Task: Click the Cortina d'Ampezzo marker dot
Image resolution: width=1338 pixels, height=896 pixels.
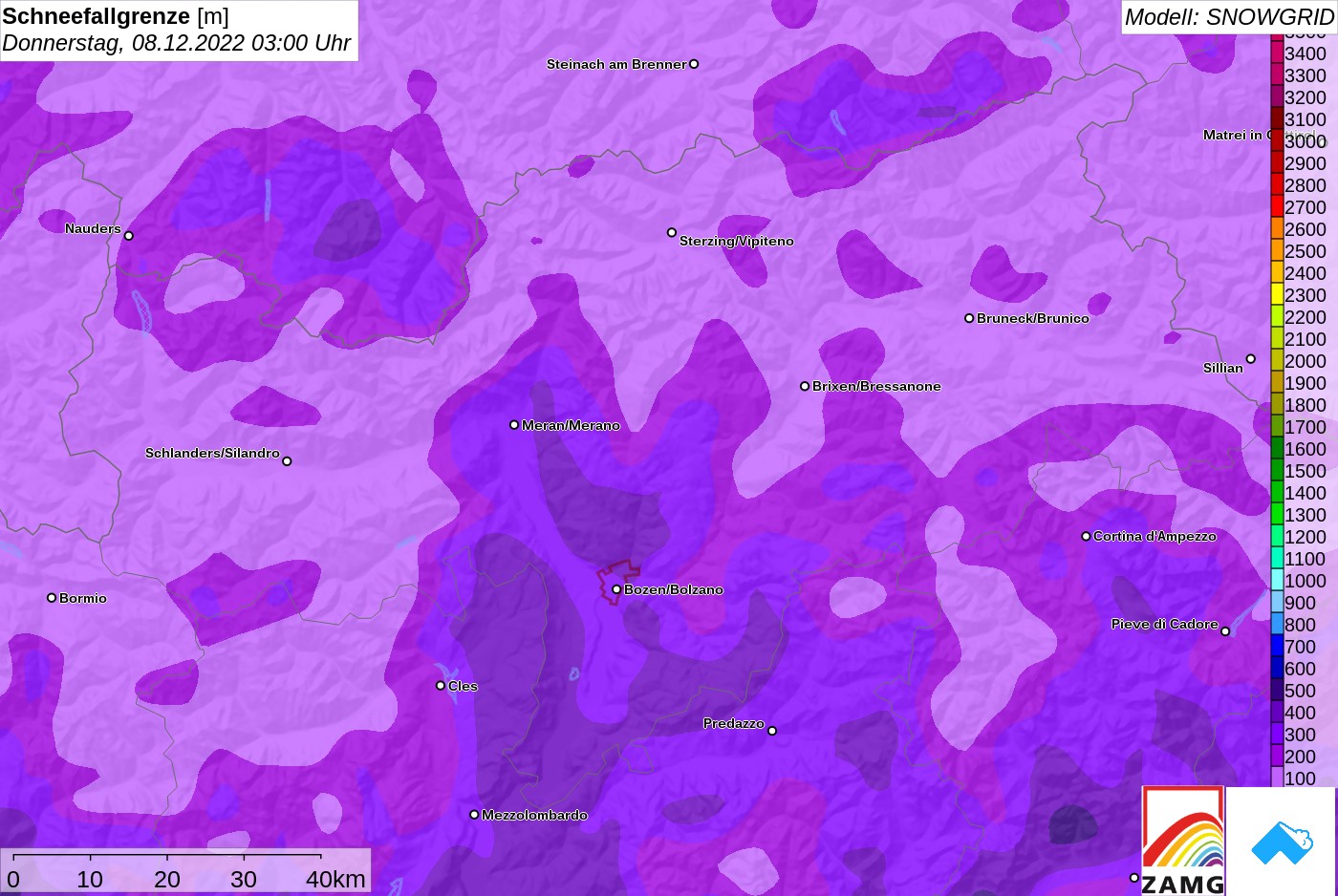Action: [x=1086, y=536]
